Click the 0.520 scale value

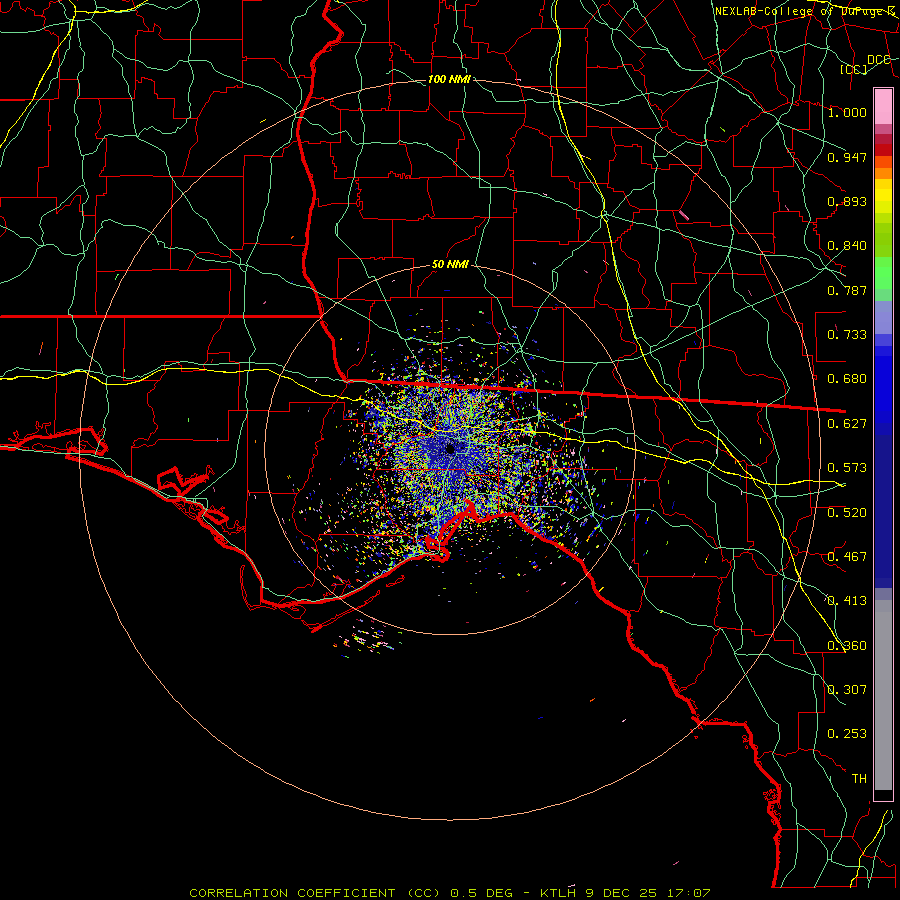tap(847, 513)
